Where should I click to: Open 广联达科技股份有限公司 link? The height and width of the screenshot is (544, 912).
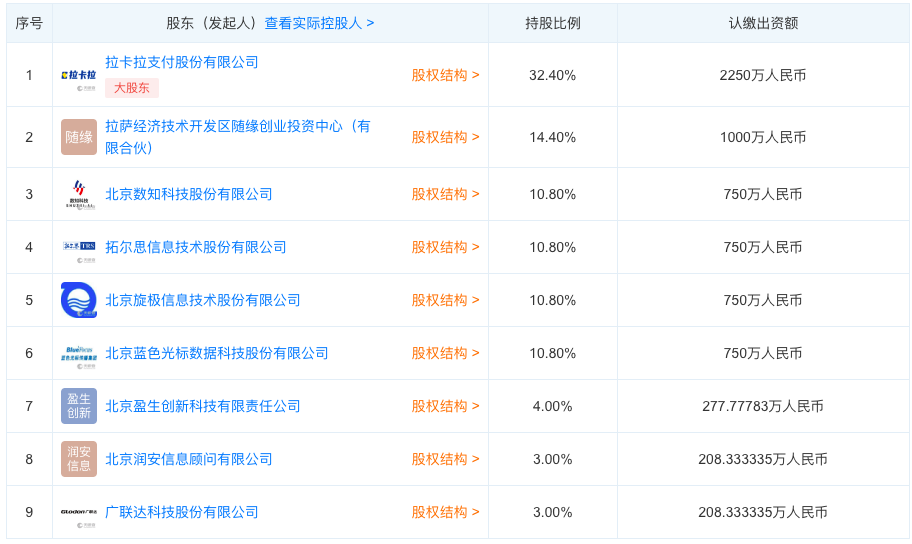181,512
